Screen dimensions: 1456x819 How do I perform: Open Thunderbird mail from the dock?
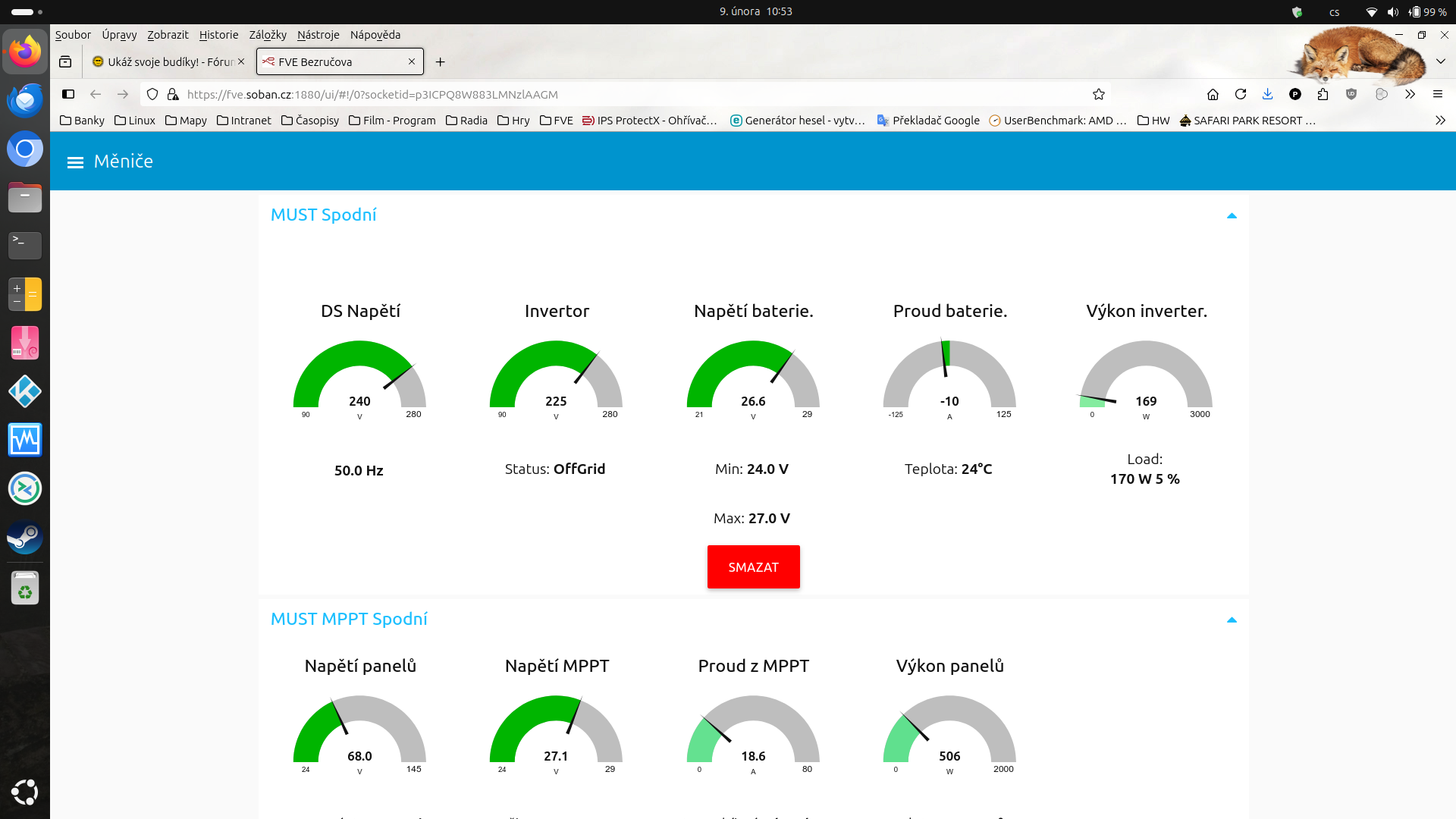25,100
